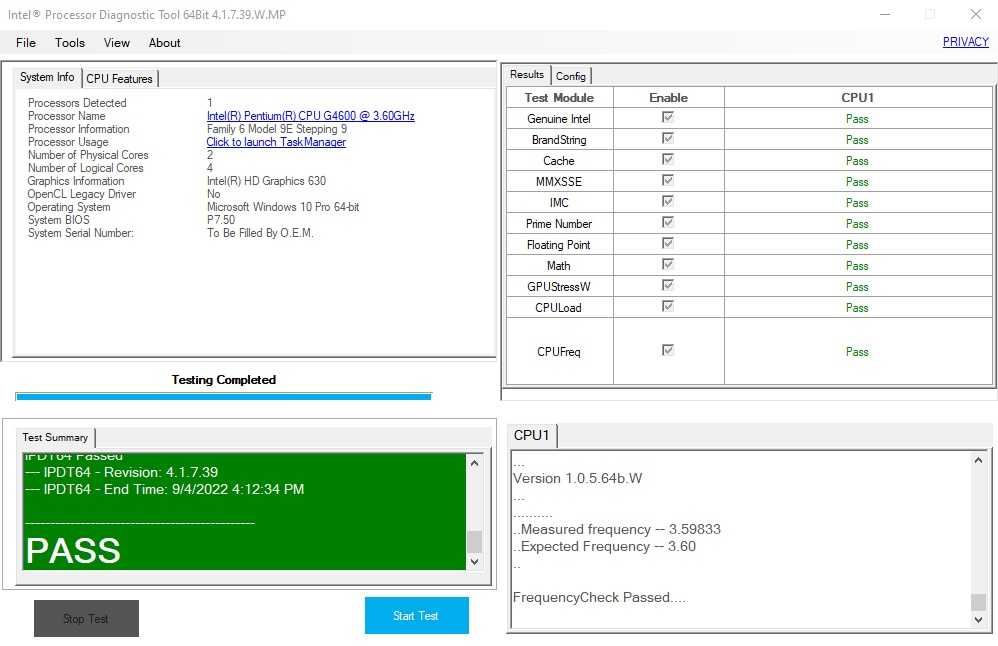Toggle the Genuine Intel test checkbox
998x646 pixels.
coord(668,117)
